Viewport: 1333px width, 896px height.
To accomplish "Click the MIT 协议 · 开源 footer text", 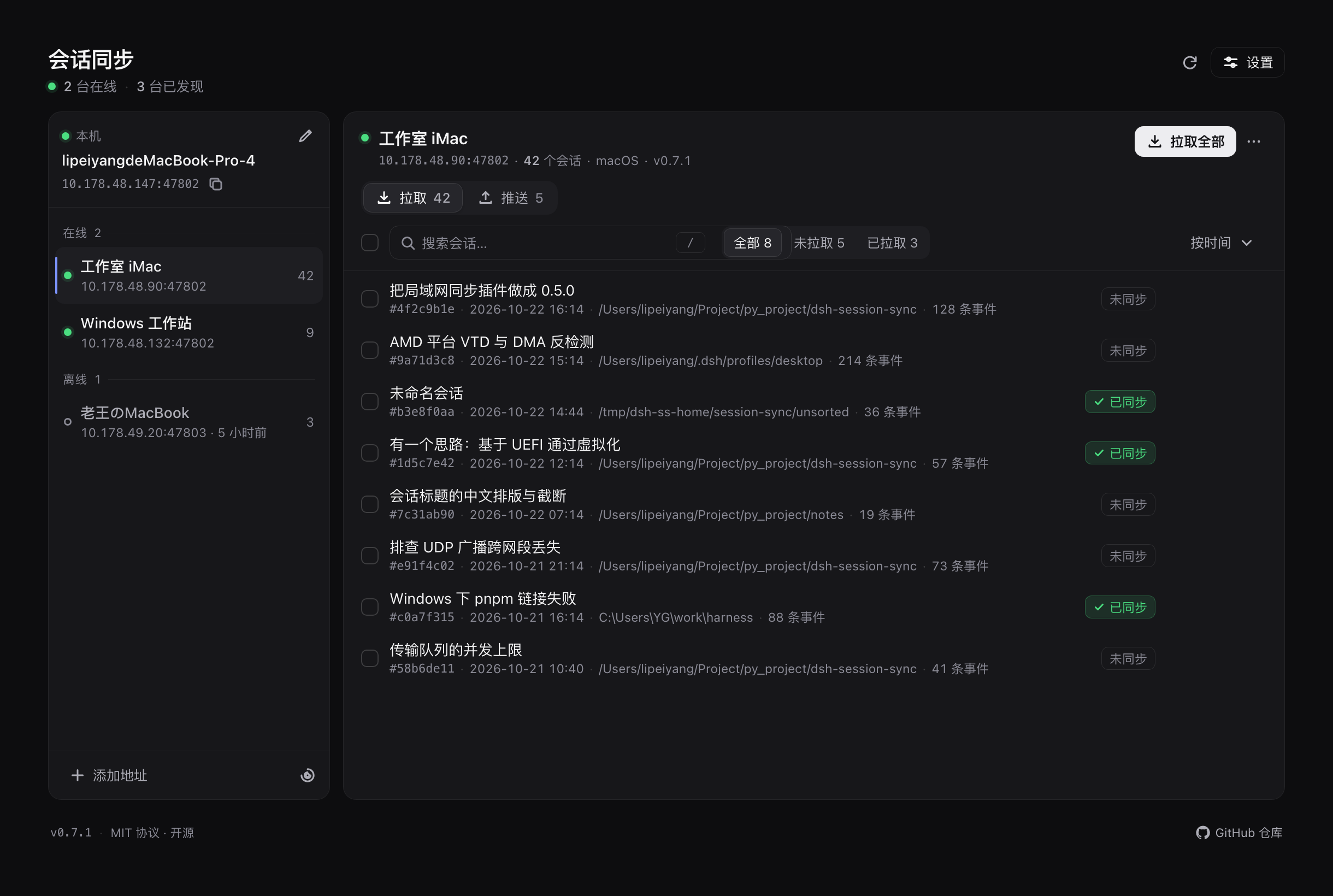I will coord(152,833).
